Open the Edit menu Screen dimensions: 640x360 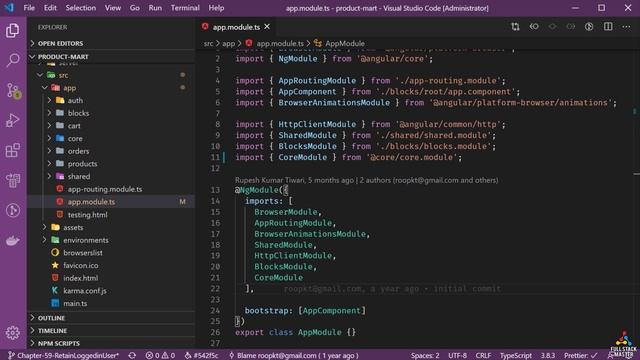pyautogui.click(x=50, y=8)
